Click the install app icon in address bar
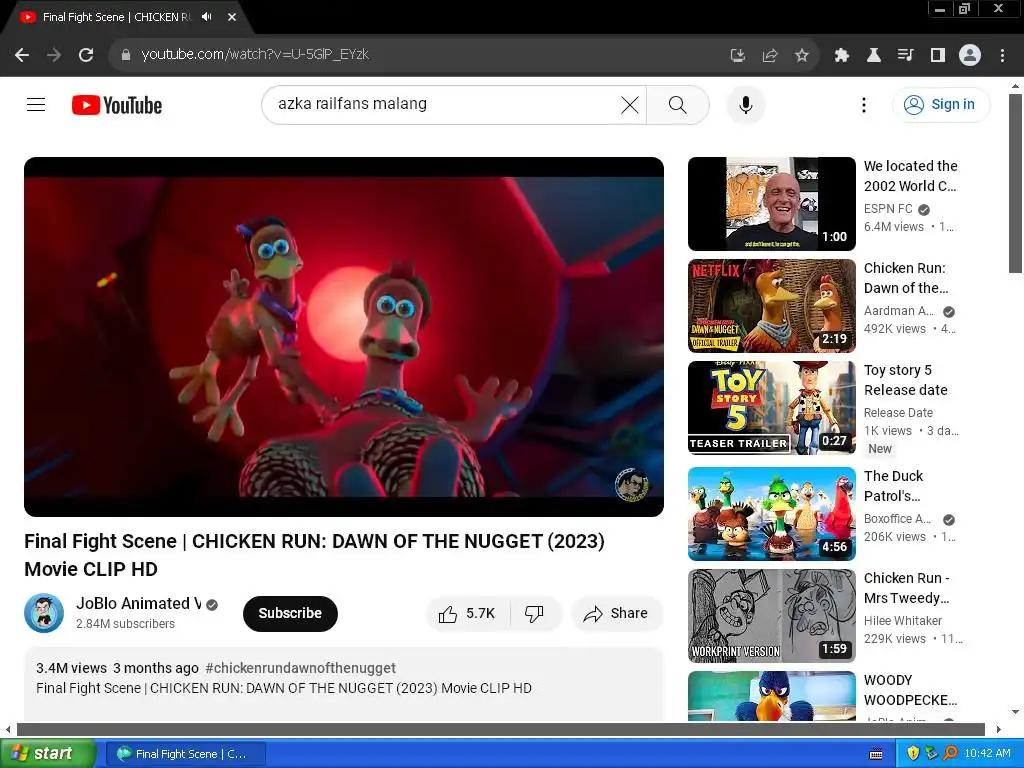The width and height of the screenshot is (1024, 768). (x=737, y=55)
